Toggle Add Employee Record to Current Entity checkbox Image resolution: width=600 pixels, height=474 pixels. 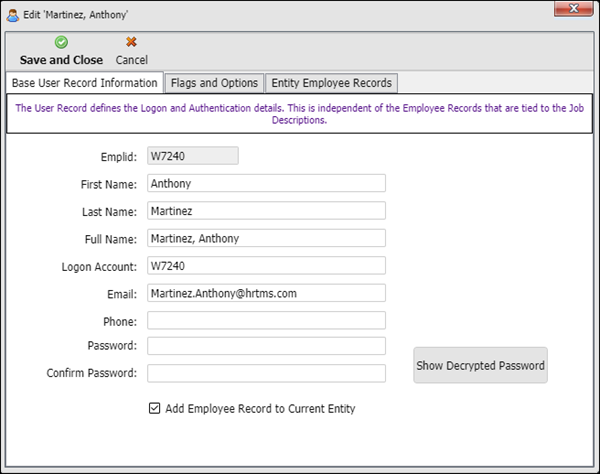point(155,408)
